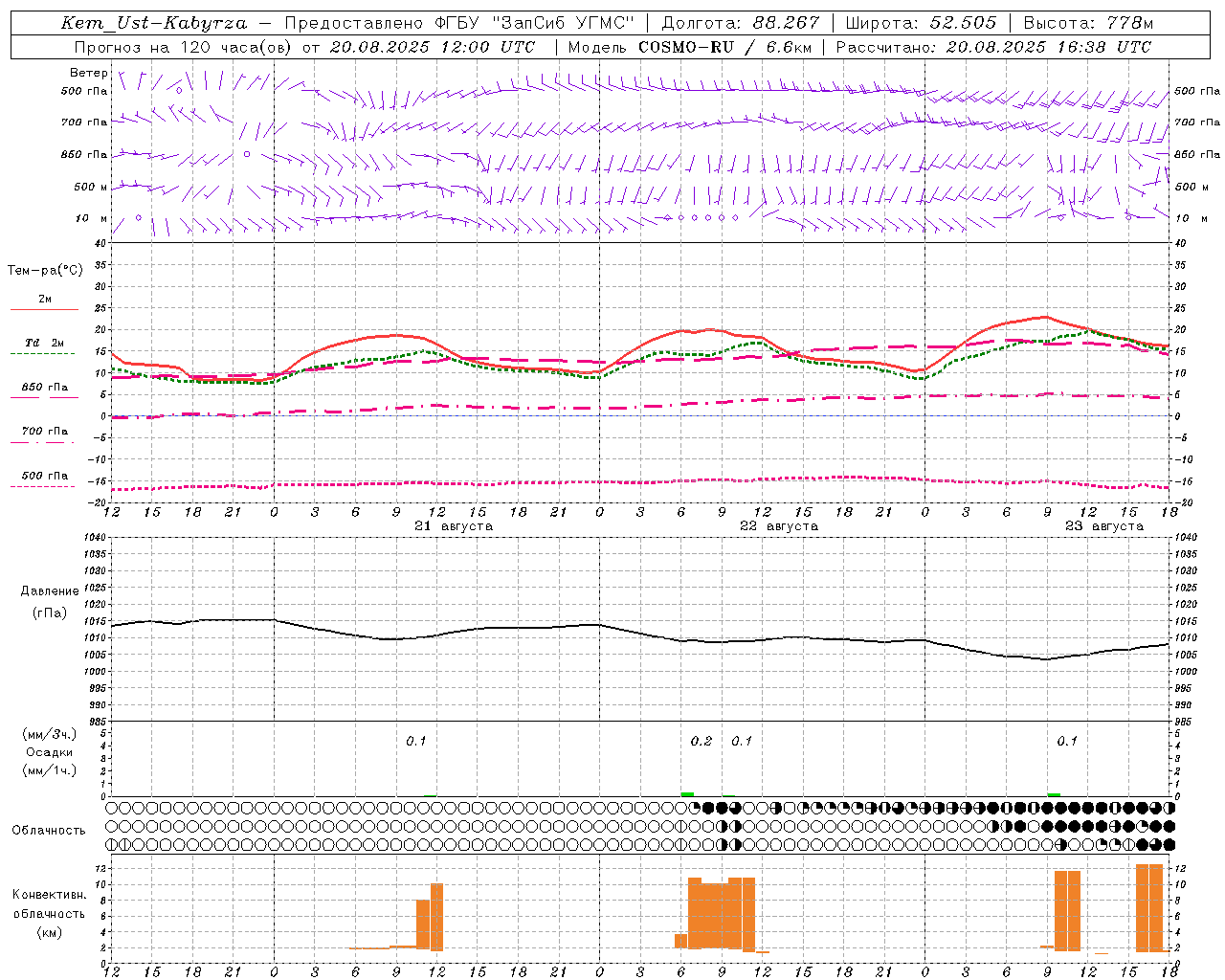The image size is (1225, 980).
Task: Click the (мм/1ч.) precipitation unit label
Action: [50, 771]
